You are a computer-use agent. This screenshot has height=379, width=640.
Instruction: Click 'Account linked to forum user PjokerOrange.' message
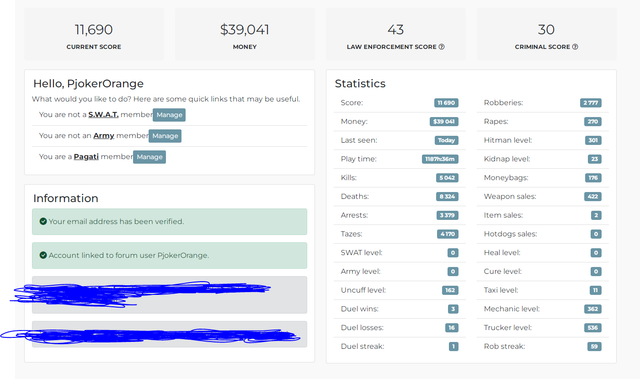click(x=169, y=255)
